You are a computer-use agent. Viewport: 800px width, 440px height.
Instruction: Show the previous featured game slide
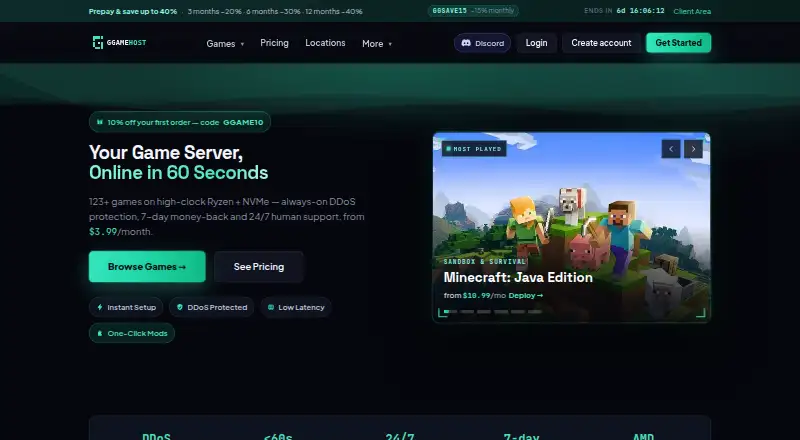[671, 149]
